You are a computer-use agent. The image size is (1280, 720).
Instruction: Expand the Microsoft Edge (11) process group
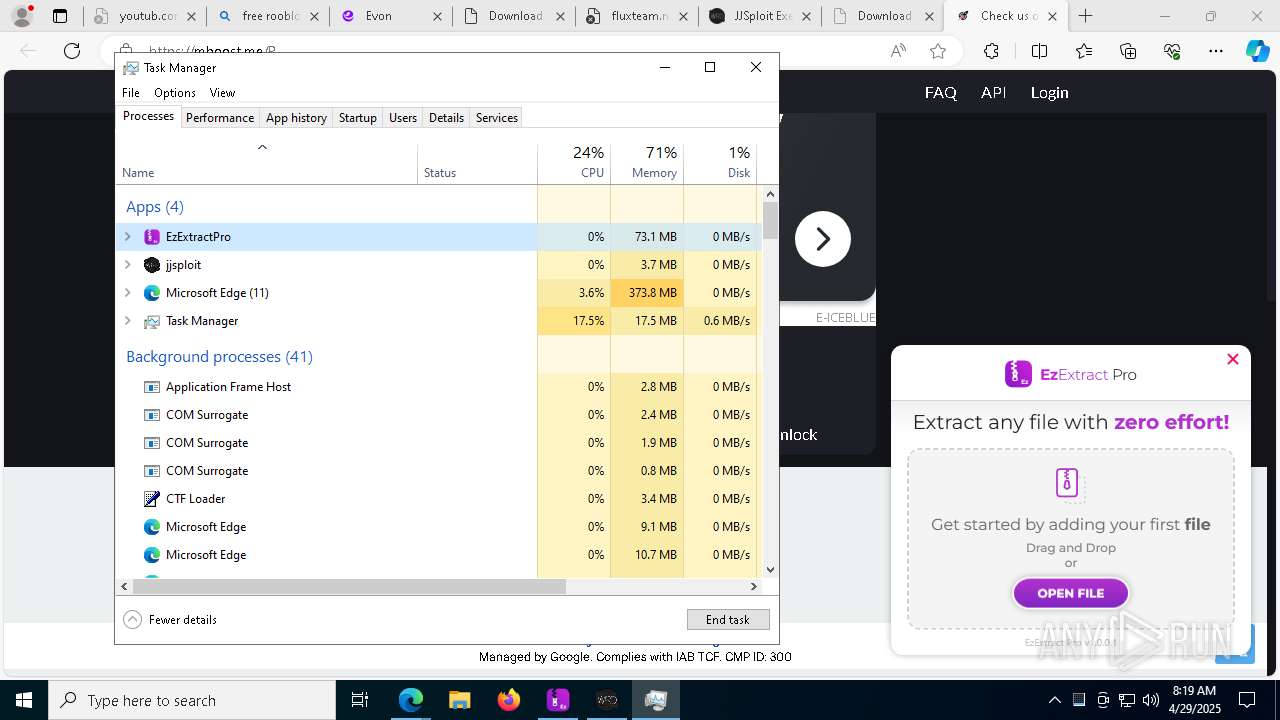[x=127, y=293]
